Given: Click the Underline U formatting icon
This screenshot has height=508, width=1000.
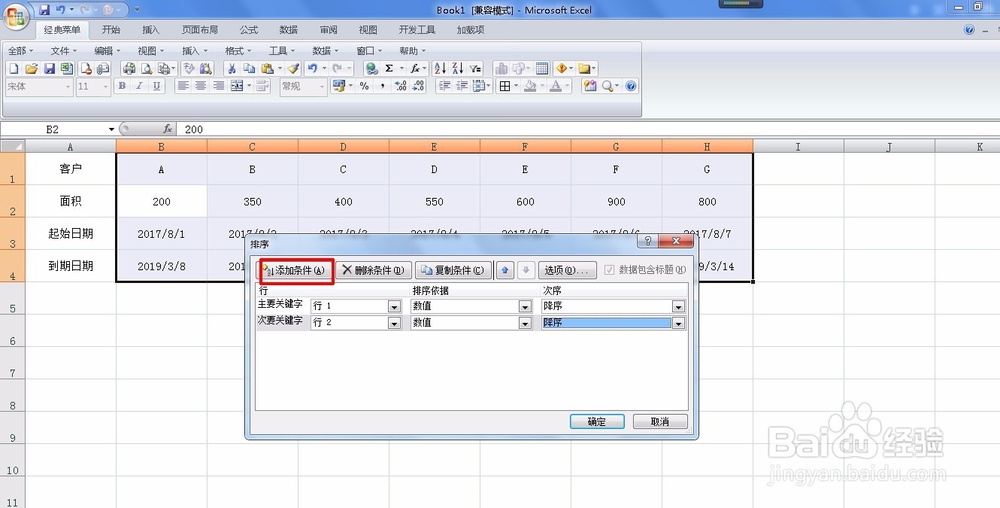Looking at the screenshot, I should pos(156,86).
